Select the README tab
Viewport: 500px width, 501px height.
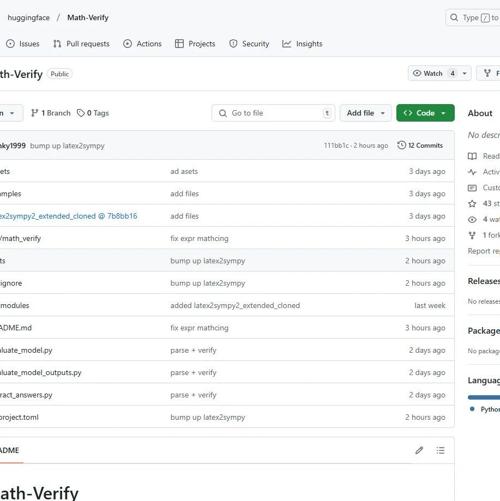coord(10,450)
